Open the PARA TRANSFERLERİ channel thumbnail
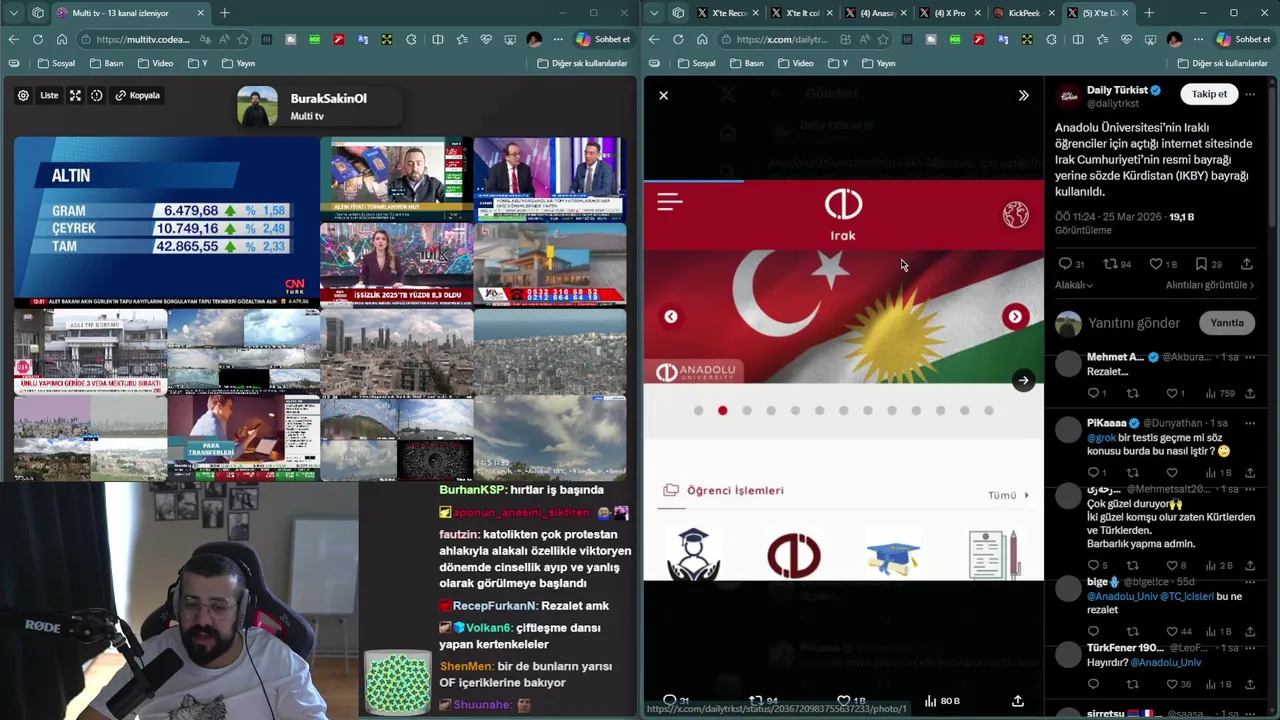This screenshot has height=720, width=1280. click(x=243, y=438)
